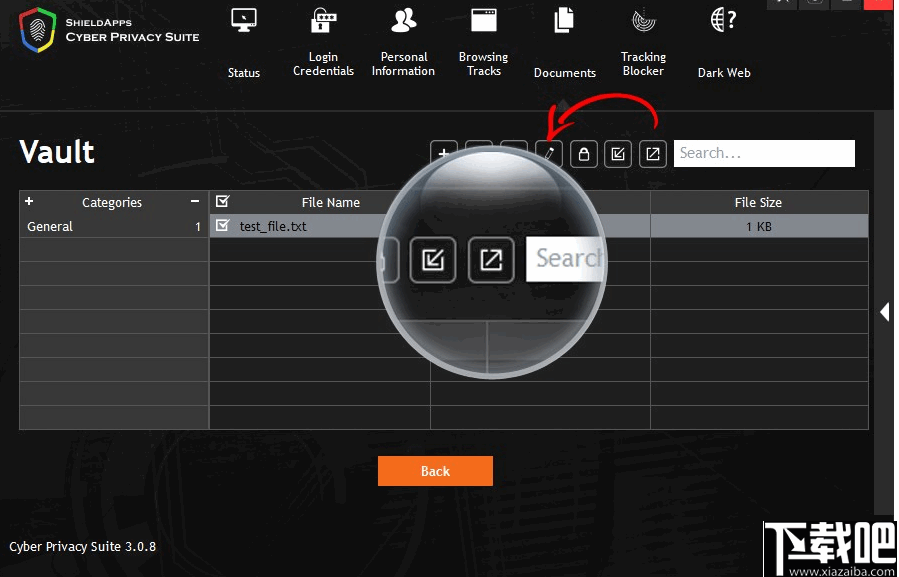Select the Login Credentials padlock icon

[x=323, y=20]
